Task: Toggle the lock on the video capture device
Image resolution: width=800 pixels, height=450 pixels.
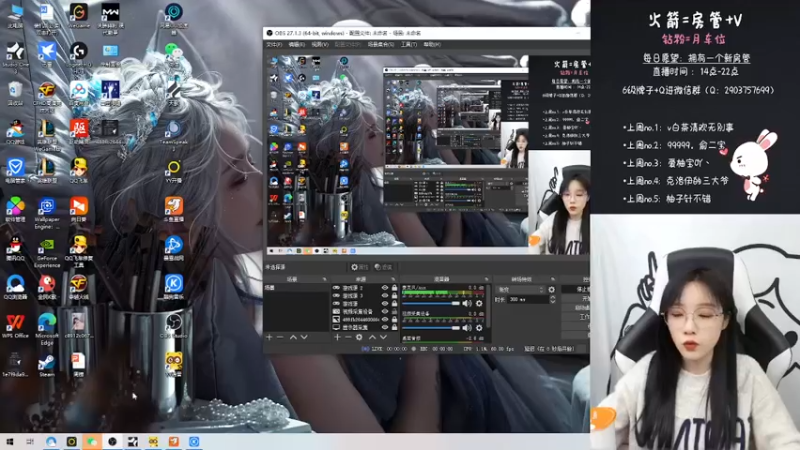Action: (394, 311)
